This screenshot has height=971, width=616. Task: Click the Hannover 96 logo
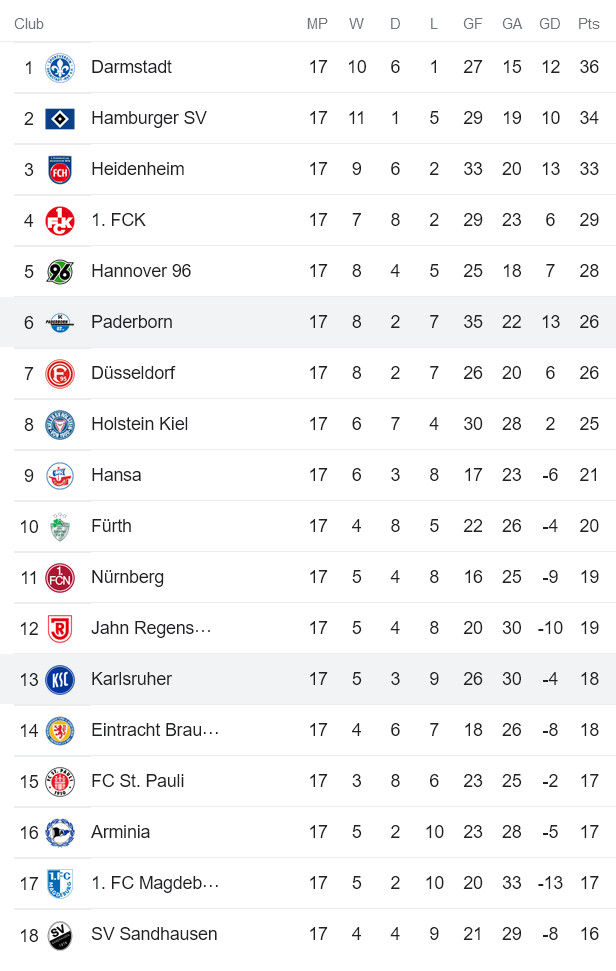tap(59, 270)
